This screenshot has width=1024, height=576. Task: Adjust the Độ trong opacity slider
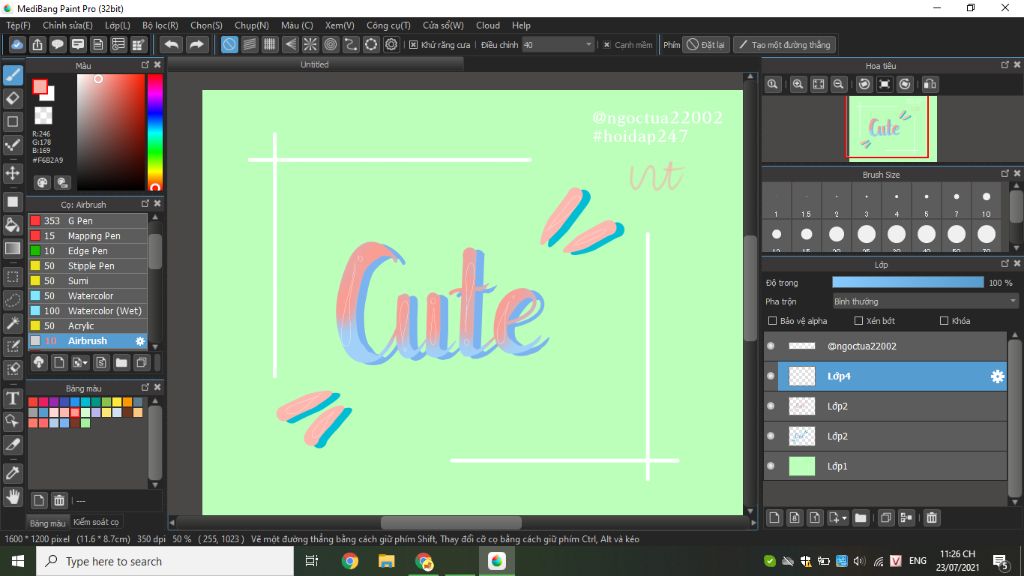pos(908,283)
